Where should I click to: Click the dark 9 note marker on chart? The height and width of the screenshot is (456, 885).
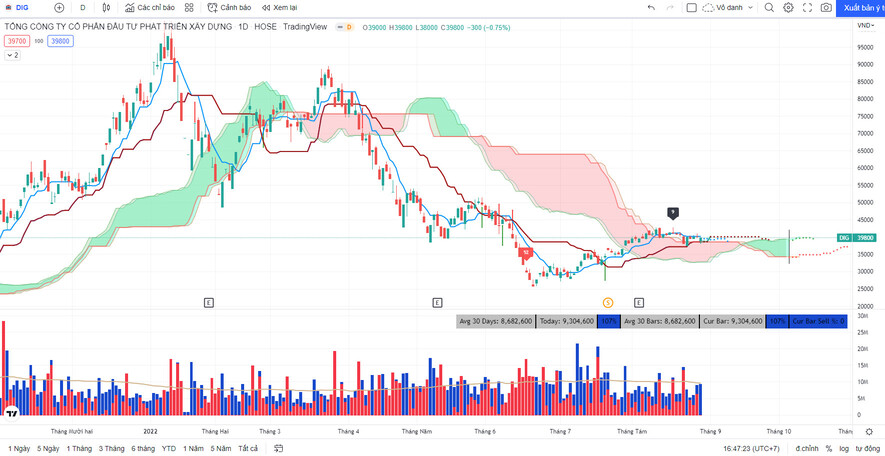[x=672, y=213]
